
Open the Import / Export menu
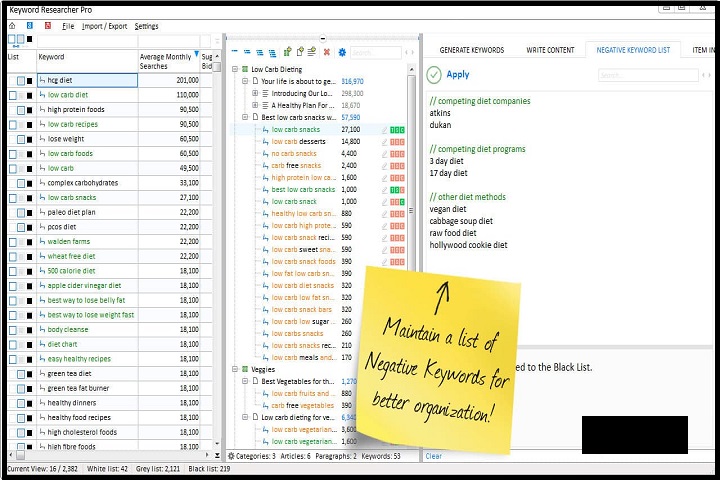(104, 26)
